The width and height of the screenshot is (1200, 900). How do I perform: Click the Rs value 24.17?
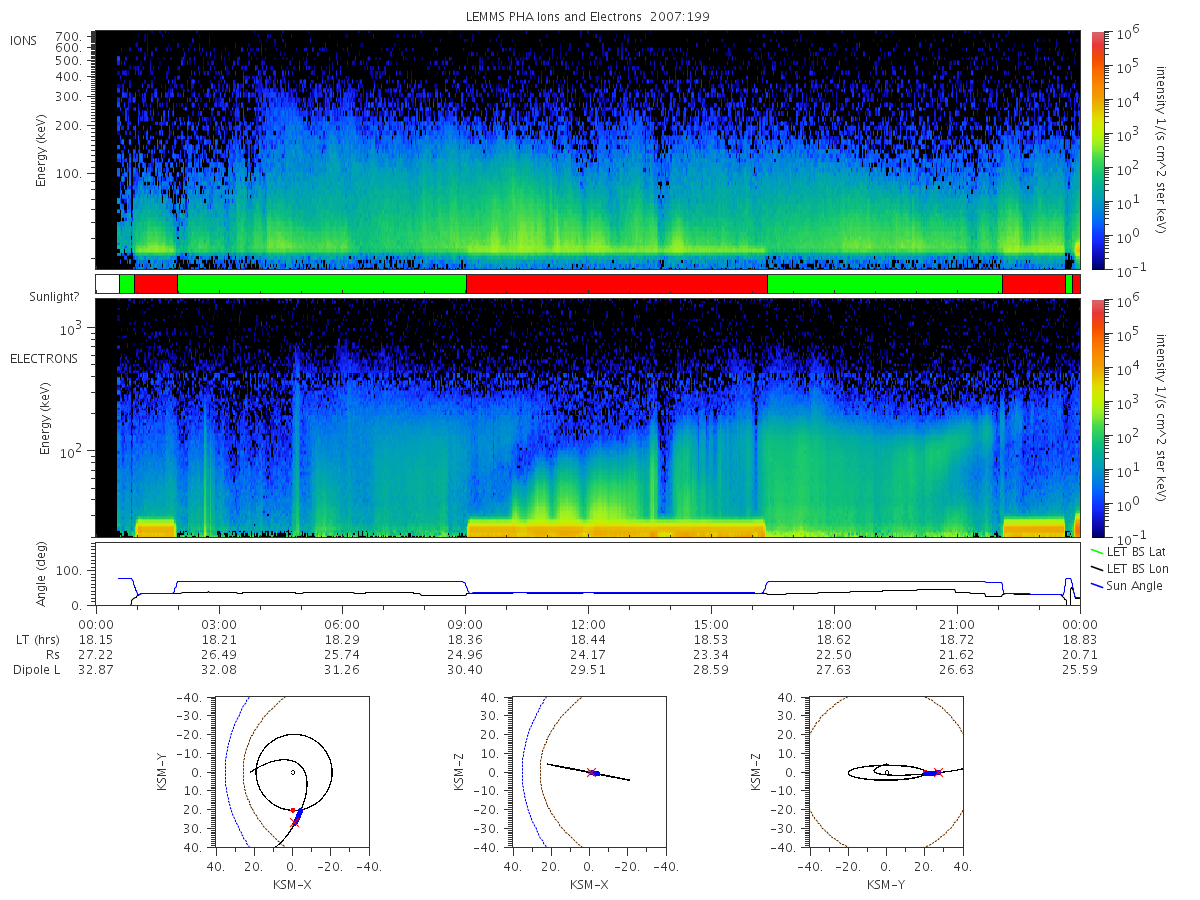[588, 653]
